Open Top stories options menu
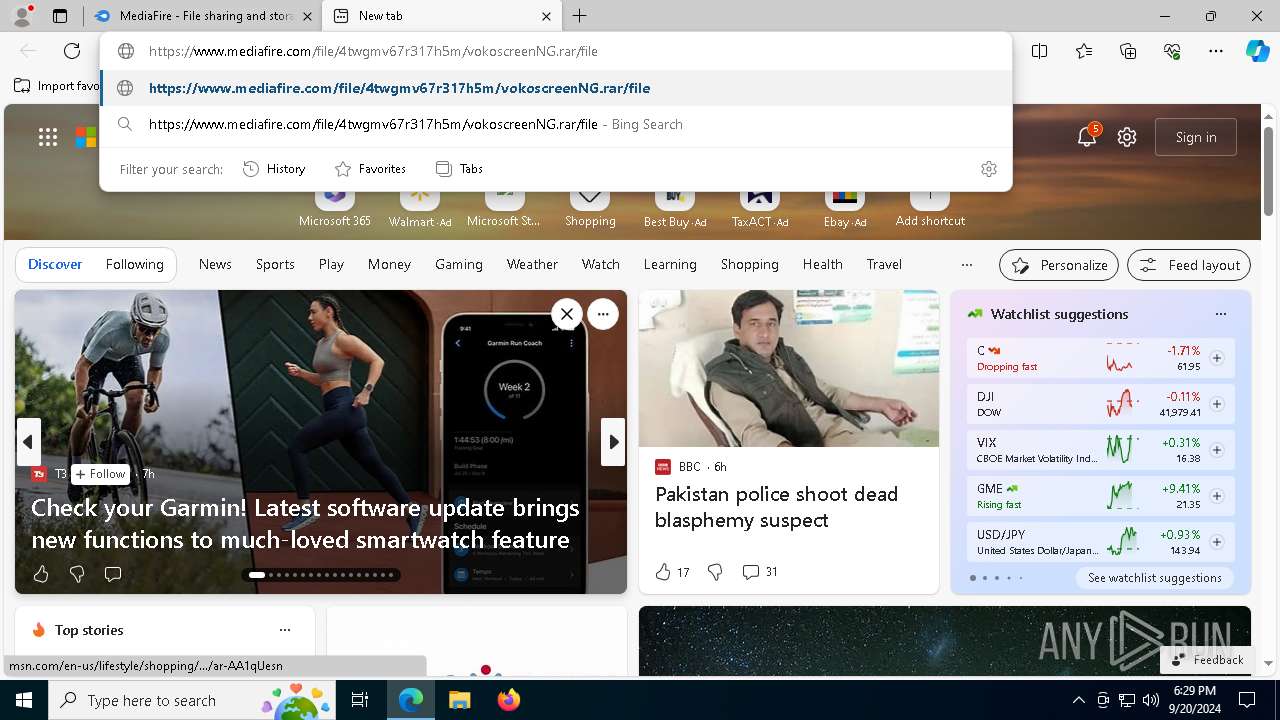The image size is (1280, 720). pos(285,630)
